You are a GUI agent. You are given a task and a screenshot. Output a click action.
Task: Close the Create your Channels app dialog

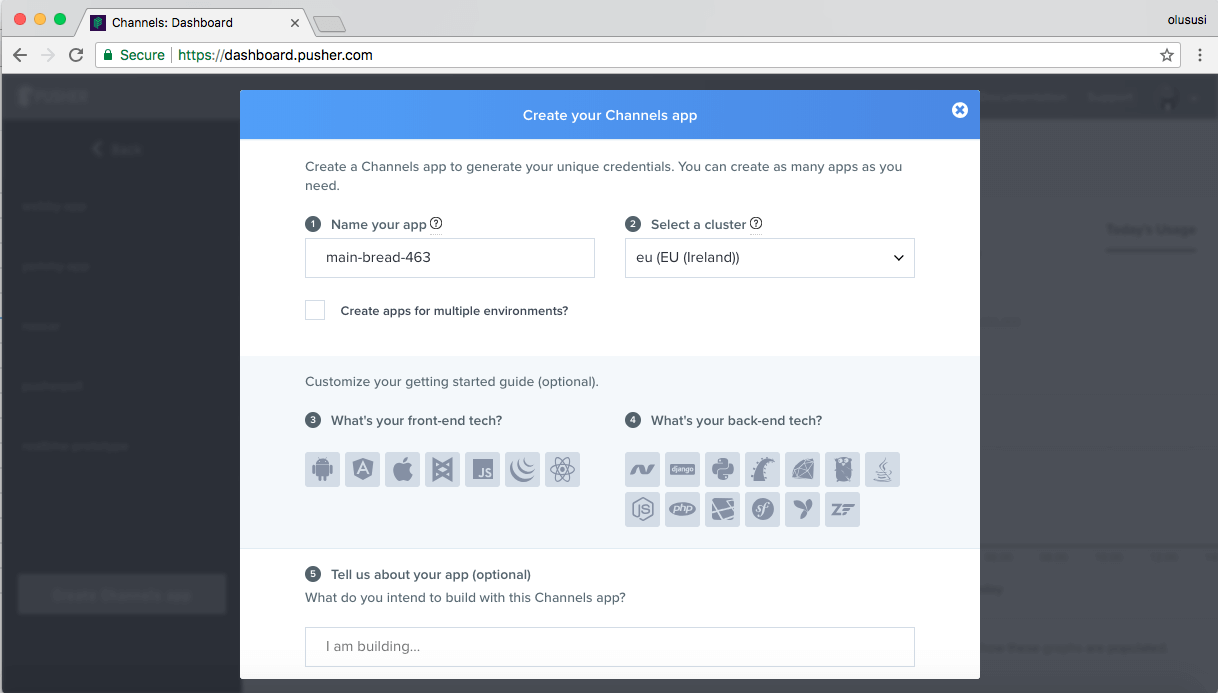point(960,110)
